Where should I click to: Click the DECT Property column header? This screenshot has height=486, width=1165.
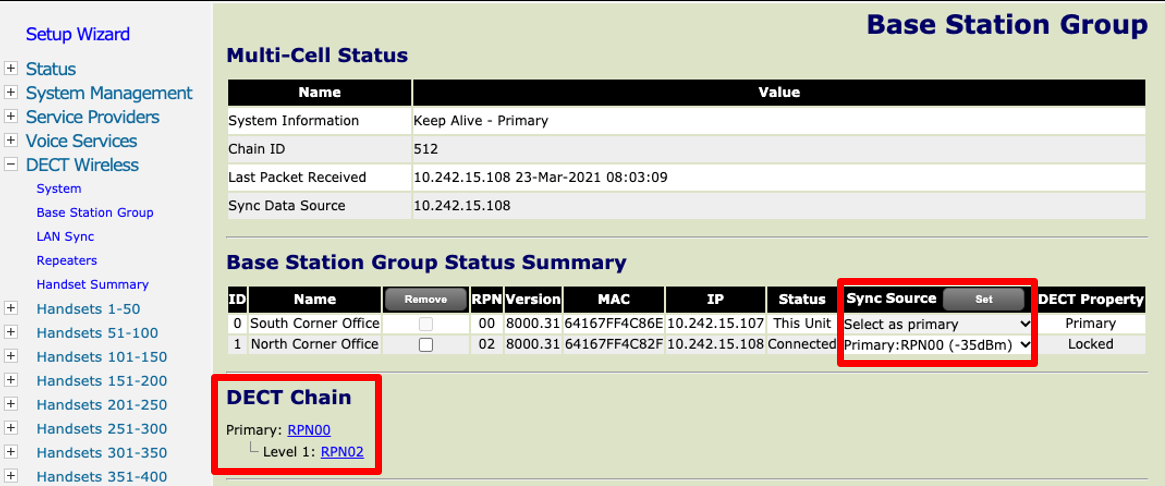1091,299
